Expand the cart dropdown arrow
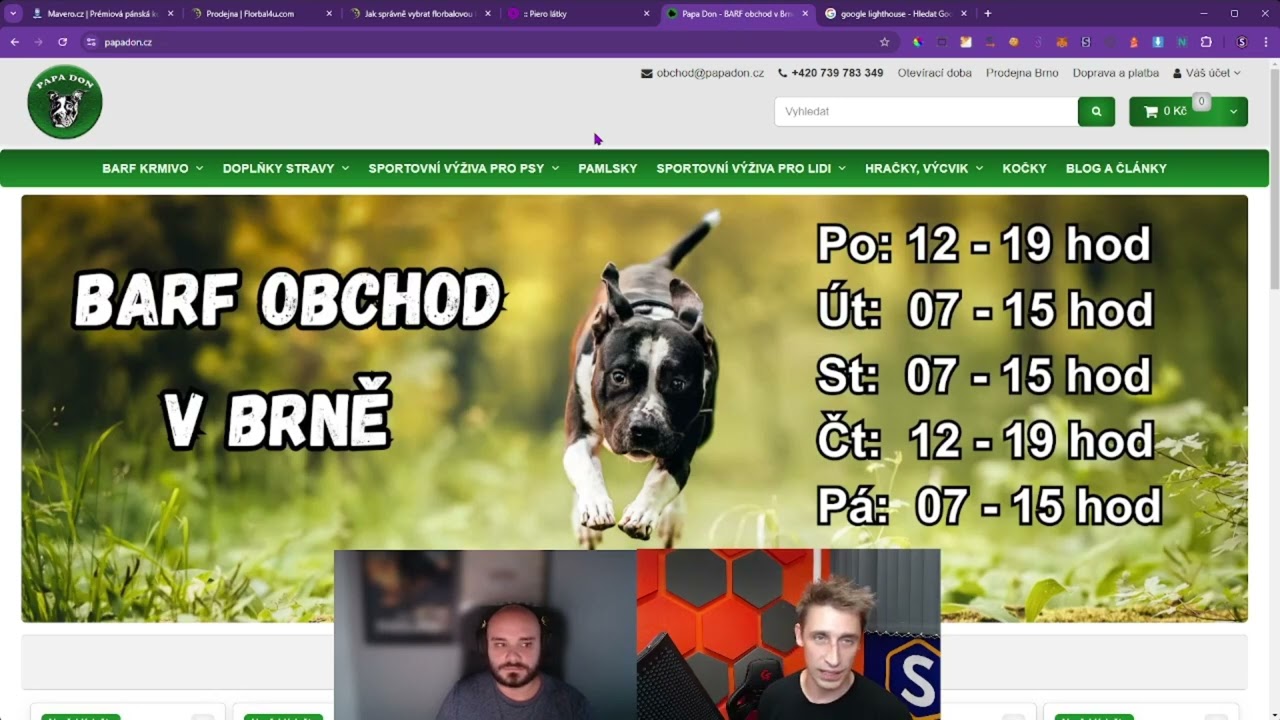This screenshot has width=1280, height=720. (x=1233, y=112)
